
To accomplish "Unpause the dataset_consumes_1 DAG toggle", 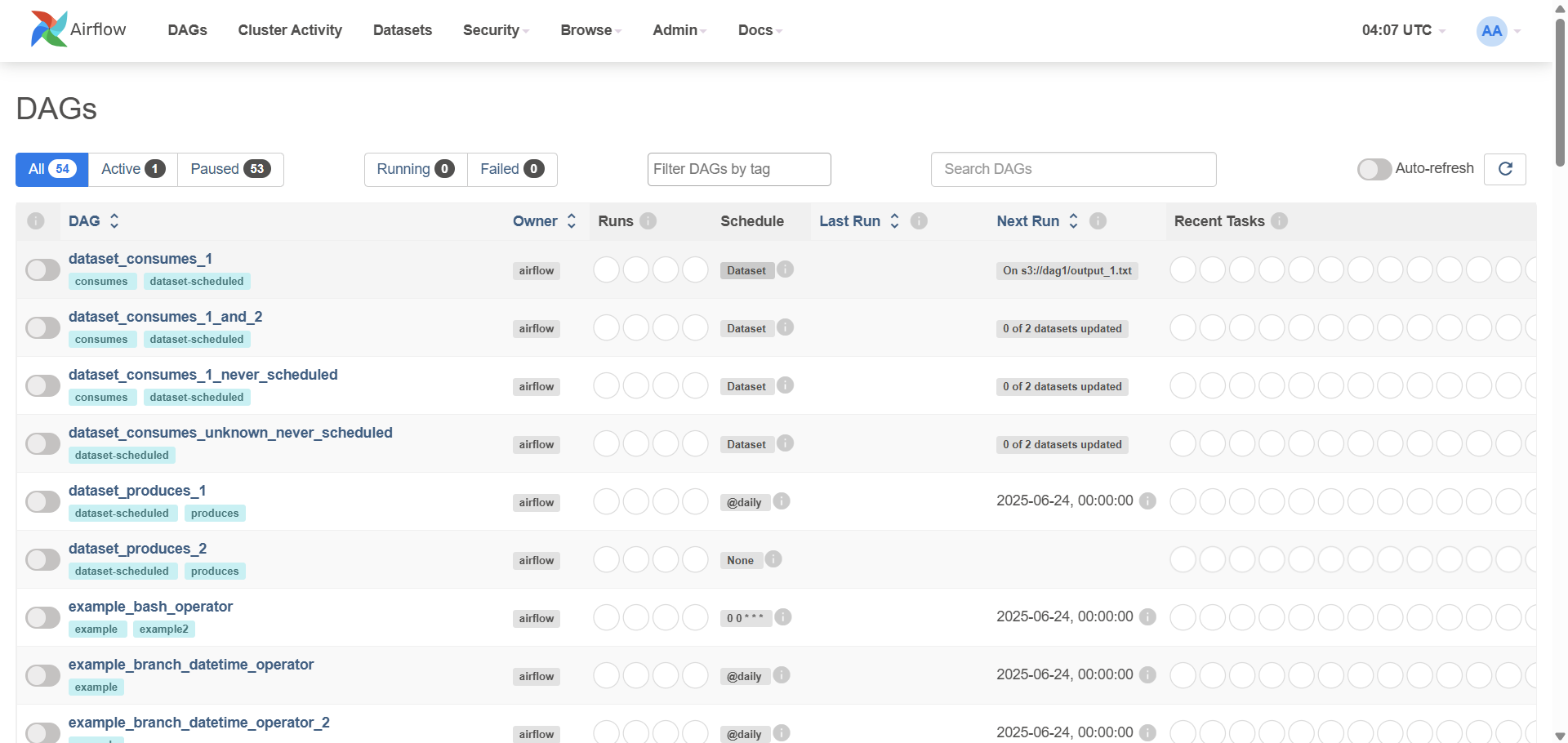I will tap(42, 269).
